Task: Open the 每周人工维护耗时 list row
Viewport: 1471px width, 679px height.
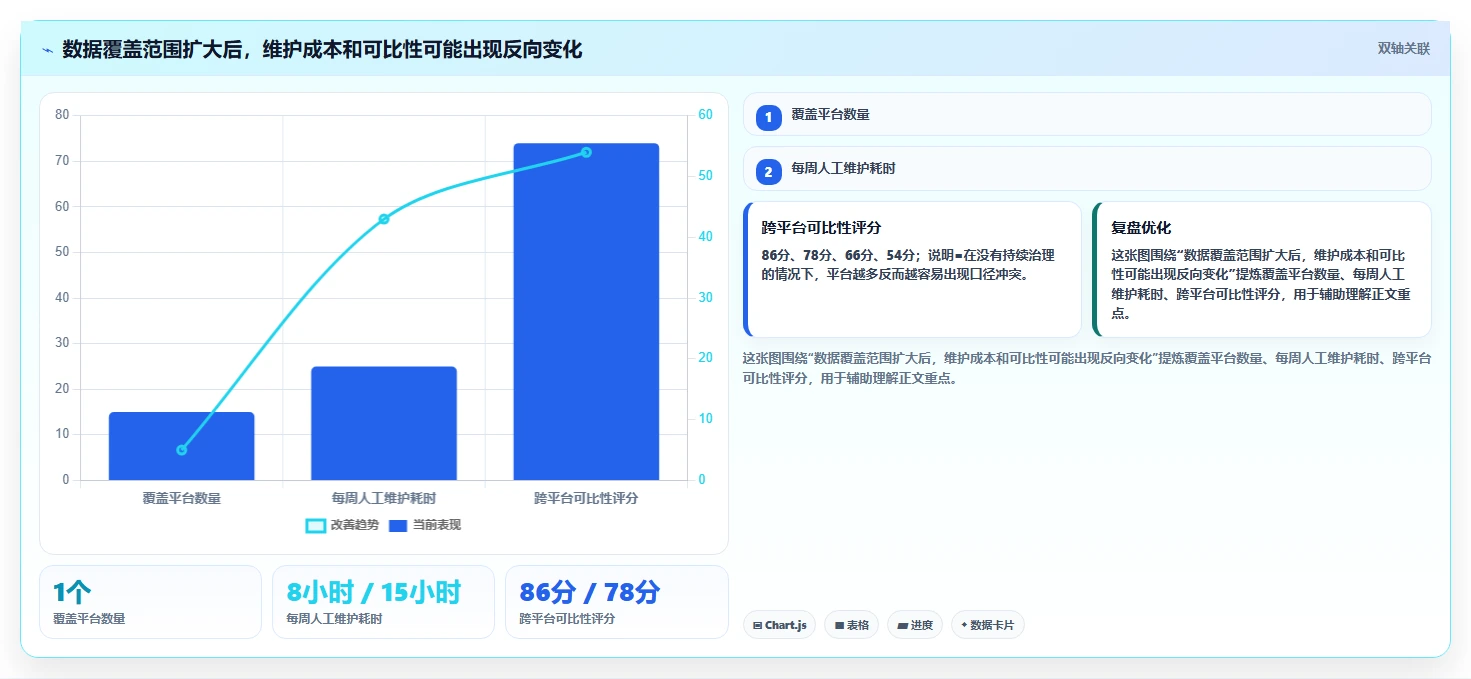Action: pos(1087,169)
